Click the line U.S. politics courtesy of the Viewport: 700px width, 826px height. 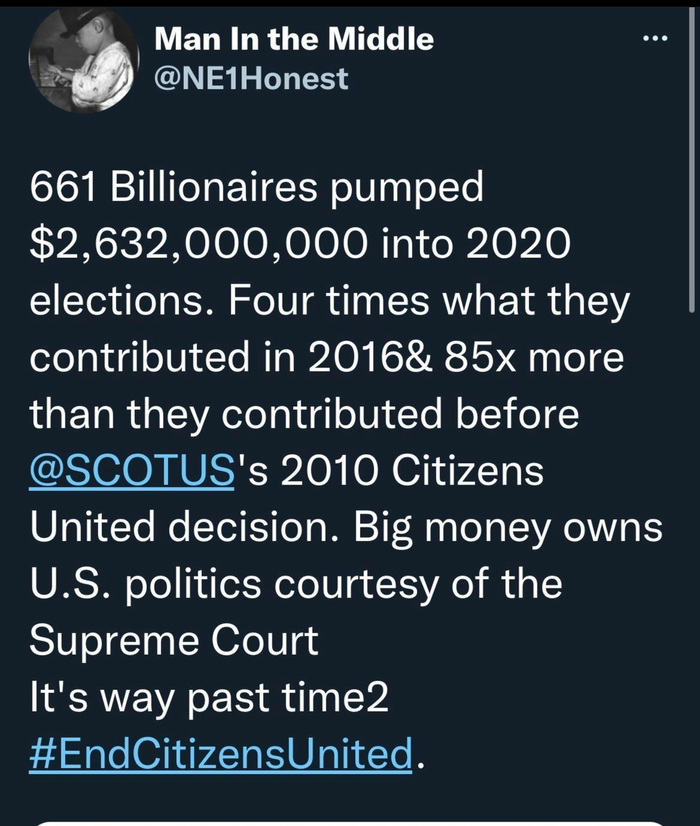295,583
